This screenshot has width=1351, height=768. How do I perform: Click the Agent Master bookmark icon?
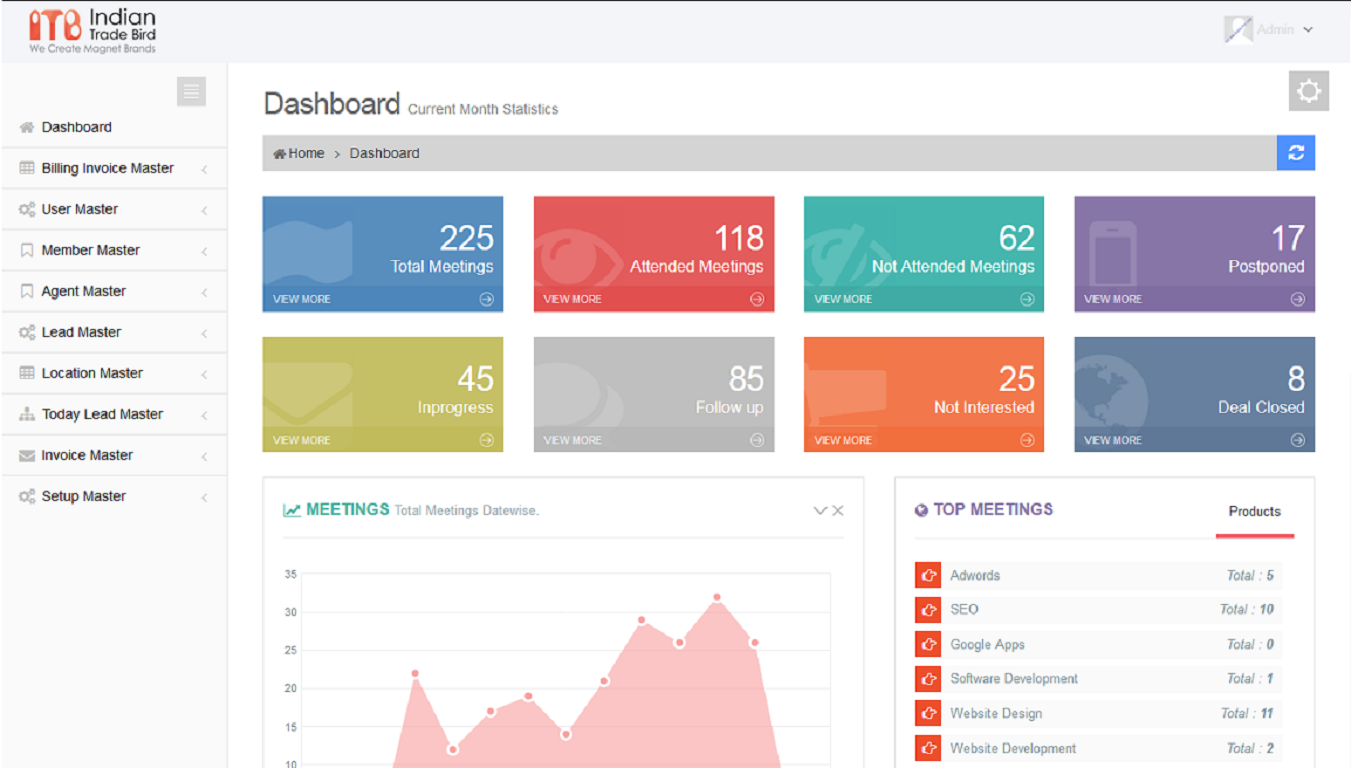pos(27,291)
